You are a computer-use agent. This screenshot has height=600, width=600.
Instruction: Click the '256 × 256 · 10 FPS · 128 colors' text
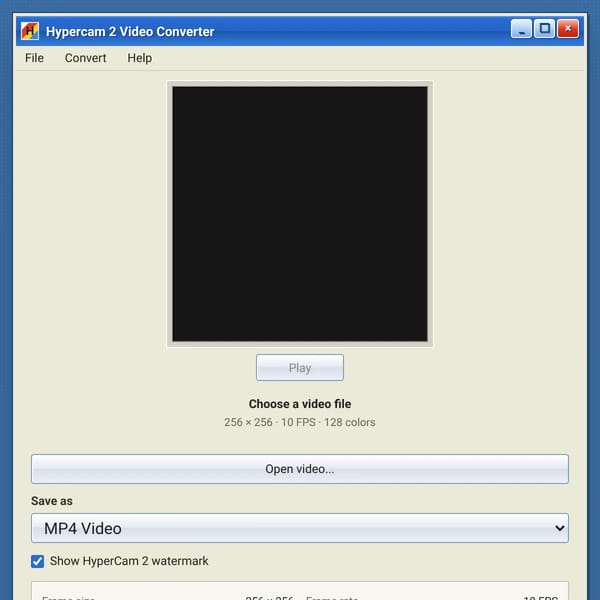tap(300, 422)
